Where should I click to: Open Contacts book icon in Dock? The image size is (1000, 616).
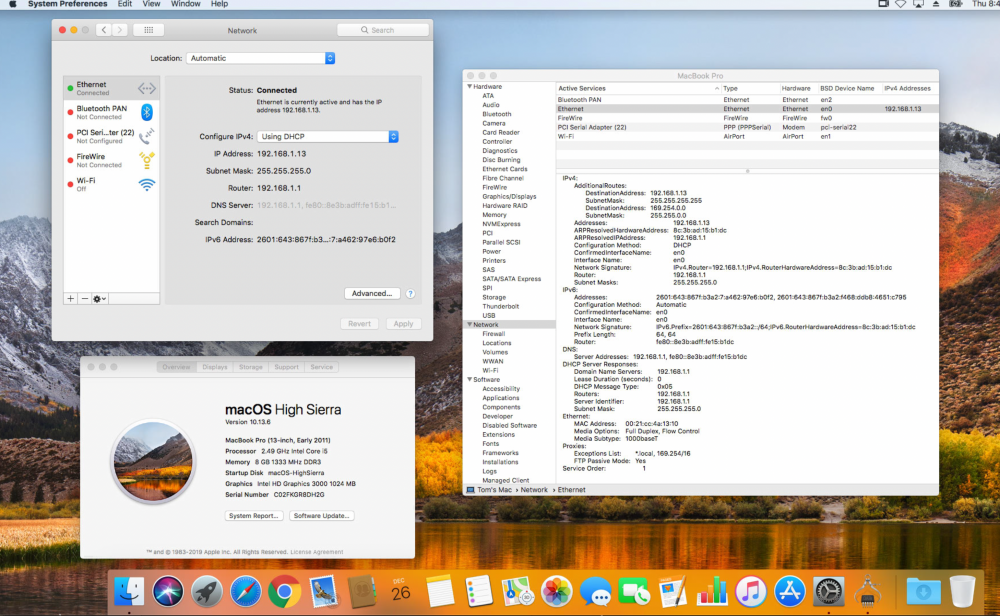click(x=362, y=591)
